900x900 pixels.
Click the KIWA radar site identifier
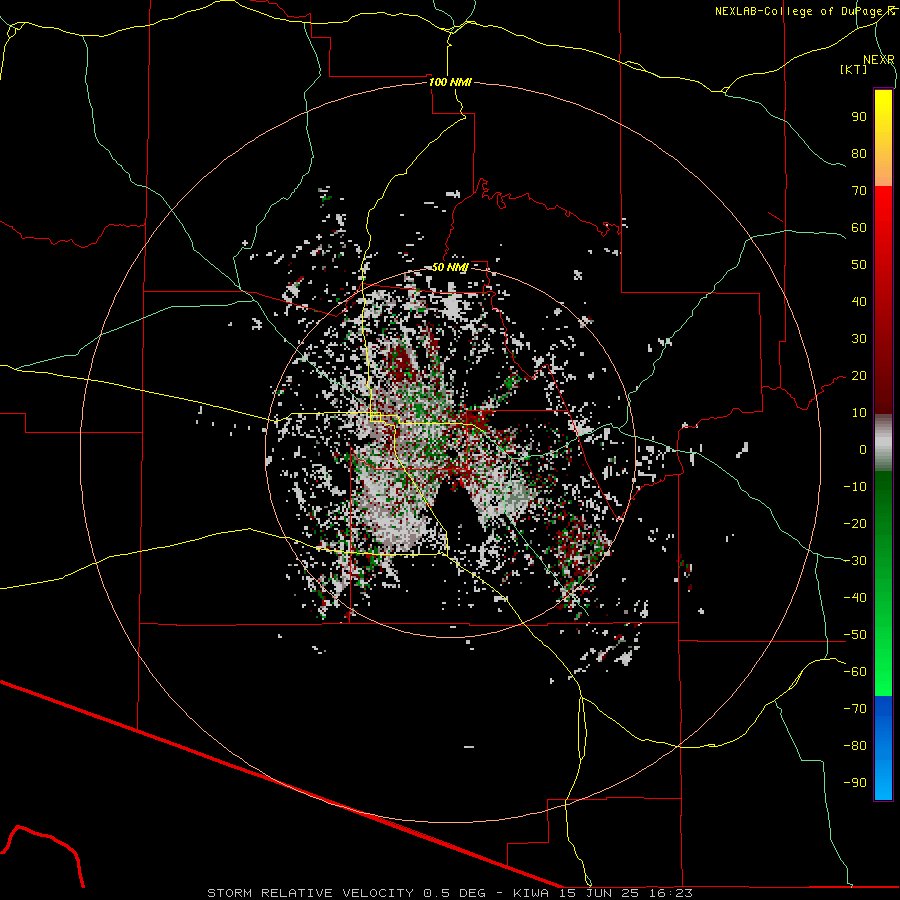tap(530, 893)
